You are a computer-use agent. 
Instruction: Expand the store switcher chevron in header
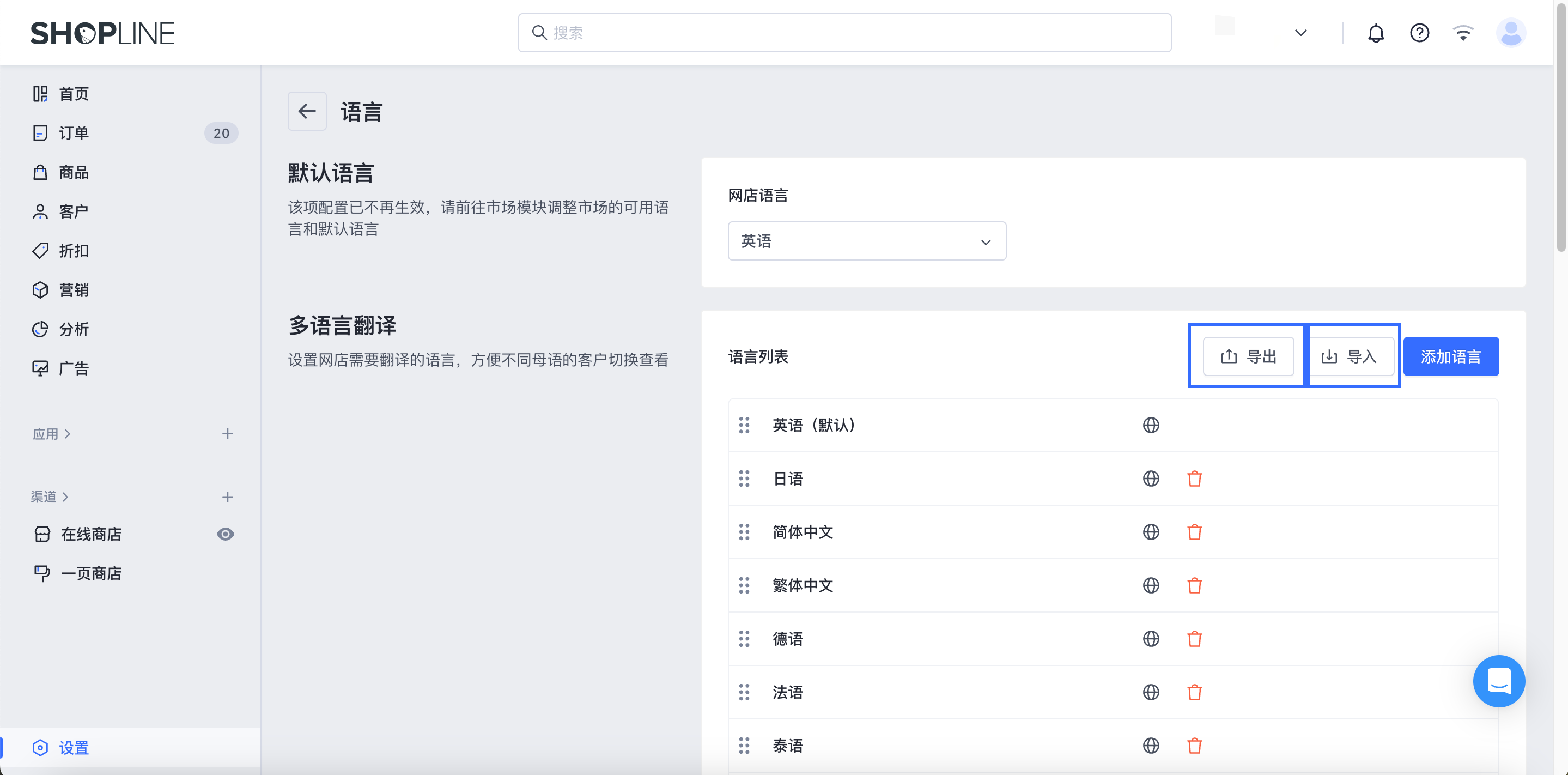1300,33
